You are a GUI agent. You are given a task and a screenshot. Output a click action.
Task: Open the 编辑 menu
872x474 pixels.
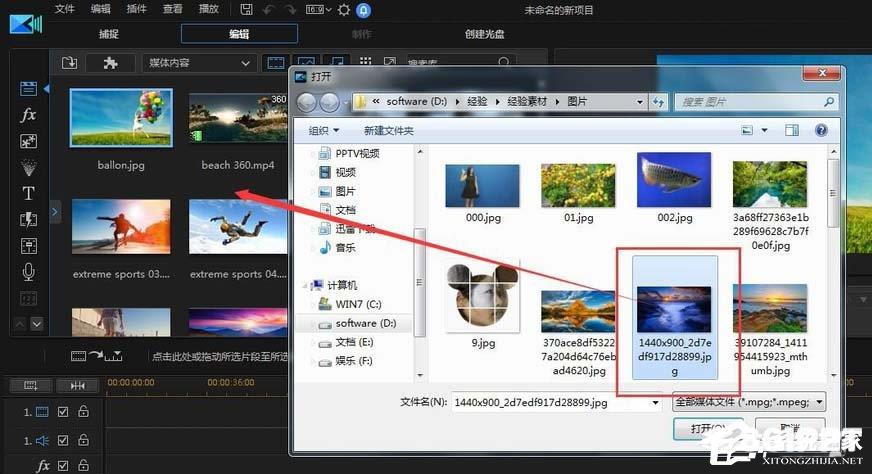(101, 9)
